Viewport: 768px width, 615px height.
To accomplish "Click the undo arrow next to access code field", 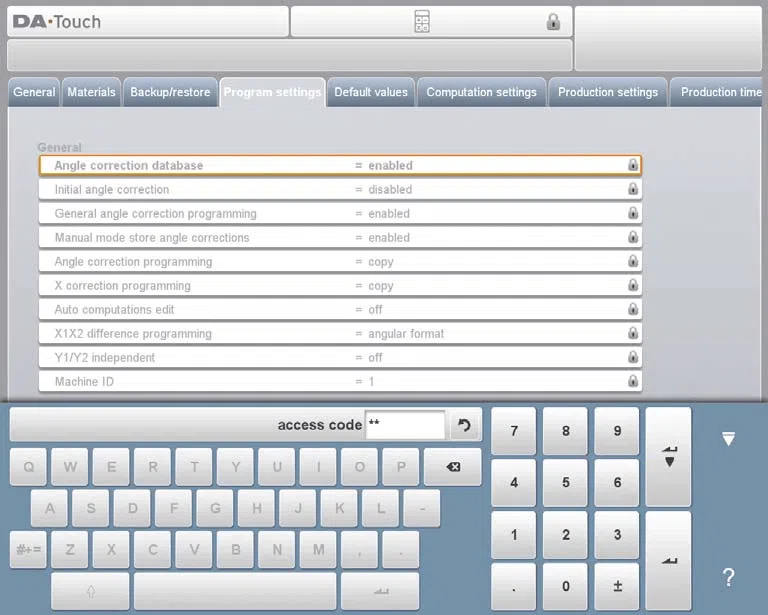I will (x=464, y=425).
